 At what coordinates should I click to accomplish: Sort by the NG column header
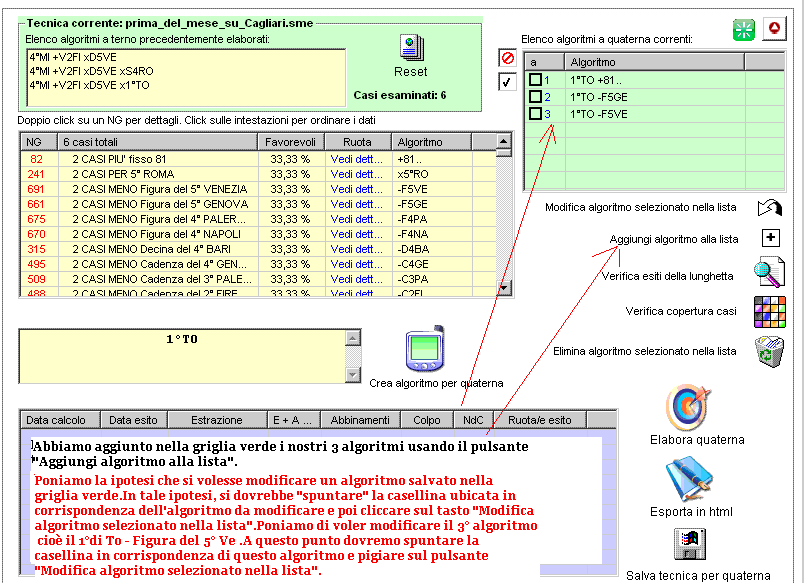(38, 142)
